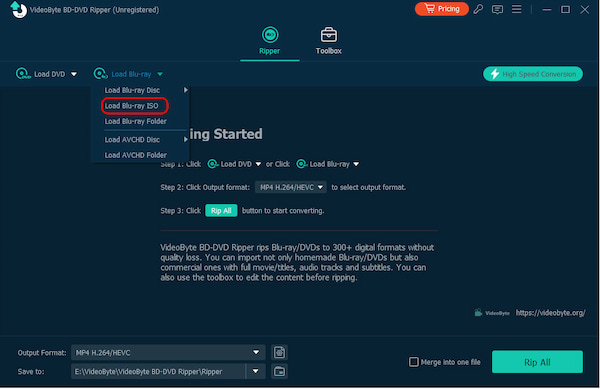The image size is (600, 389).
Task: Toggle High Speed Conversion
Action: 533,74
